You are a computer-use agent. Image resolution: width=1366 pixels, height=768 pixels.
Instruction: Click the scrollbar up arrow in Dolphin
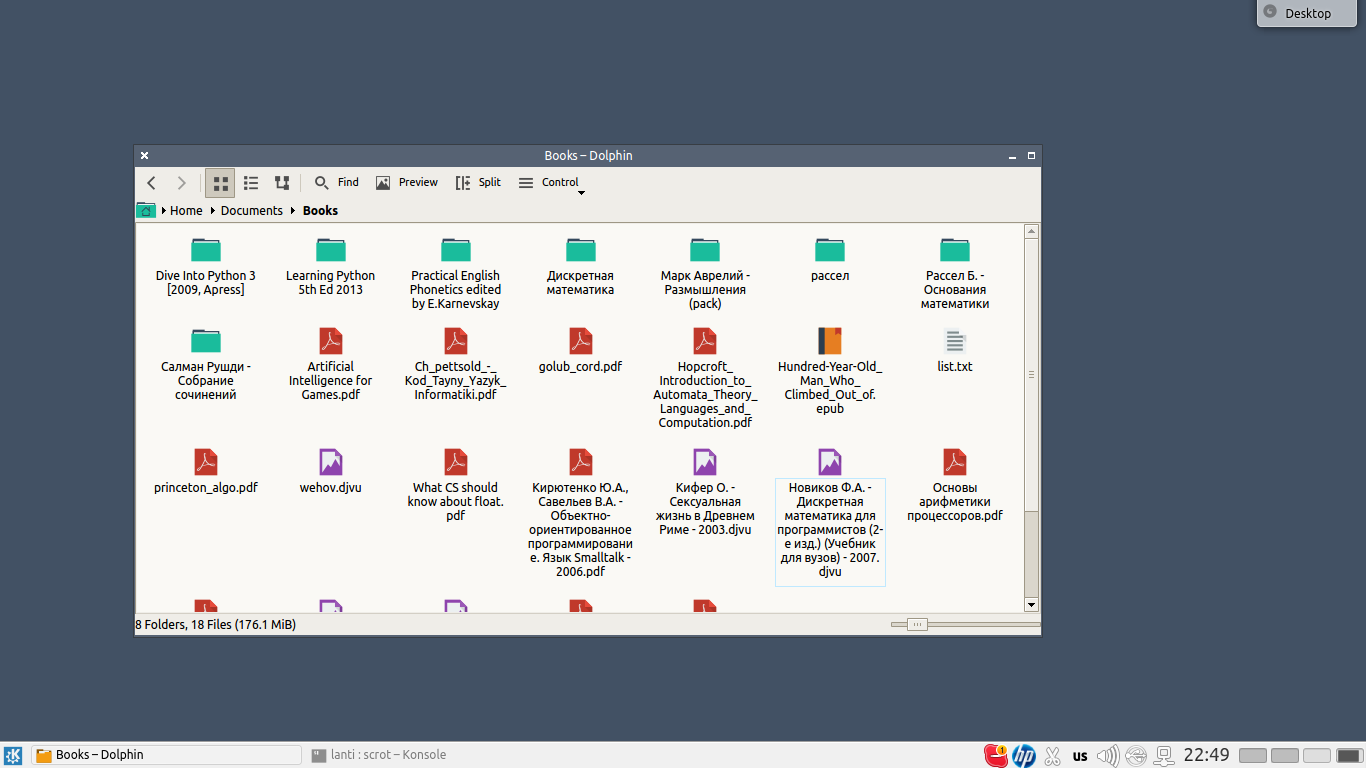(x=1032, y=232)
